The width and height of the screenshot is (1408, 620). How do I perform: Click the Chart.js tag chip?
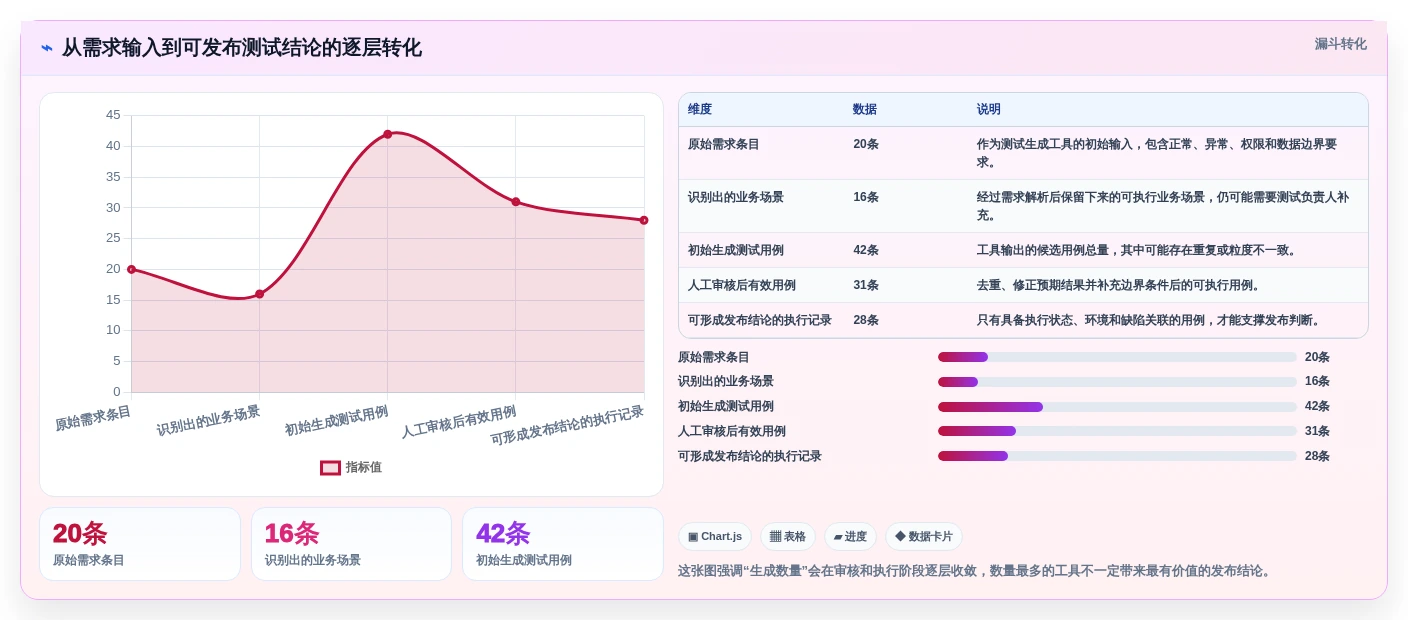click(x=715, y=537)
